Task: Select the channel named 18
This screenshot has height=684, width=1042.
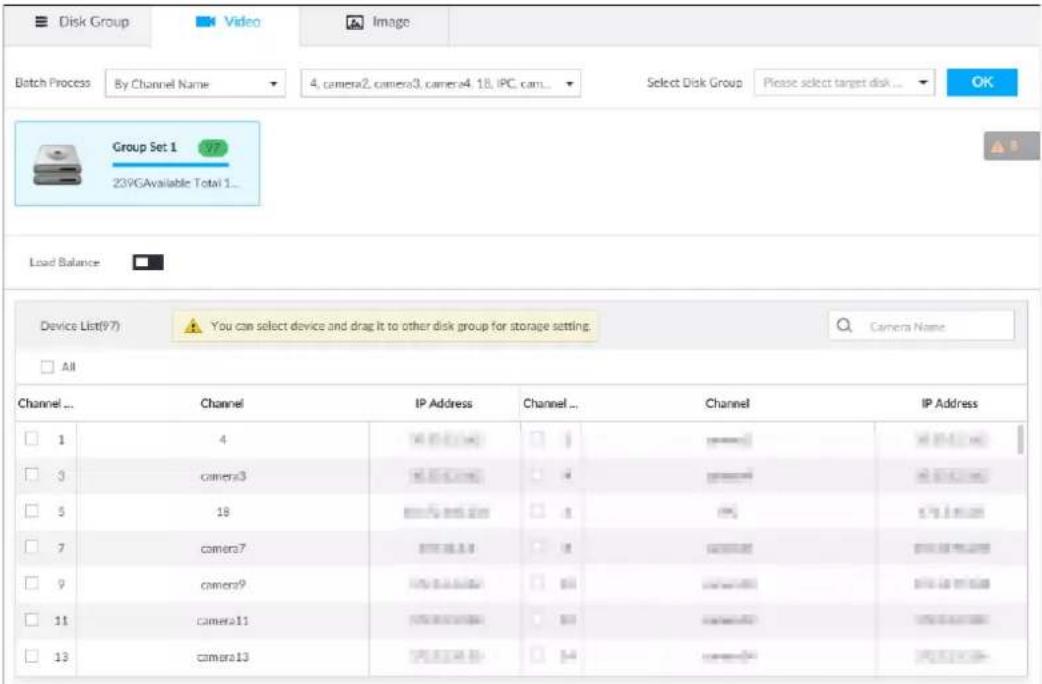Action: click(x=223, y=512)
